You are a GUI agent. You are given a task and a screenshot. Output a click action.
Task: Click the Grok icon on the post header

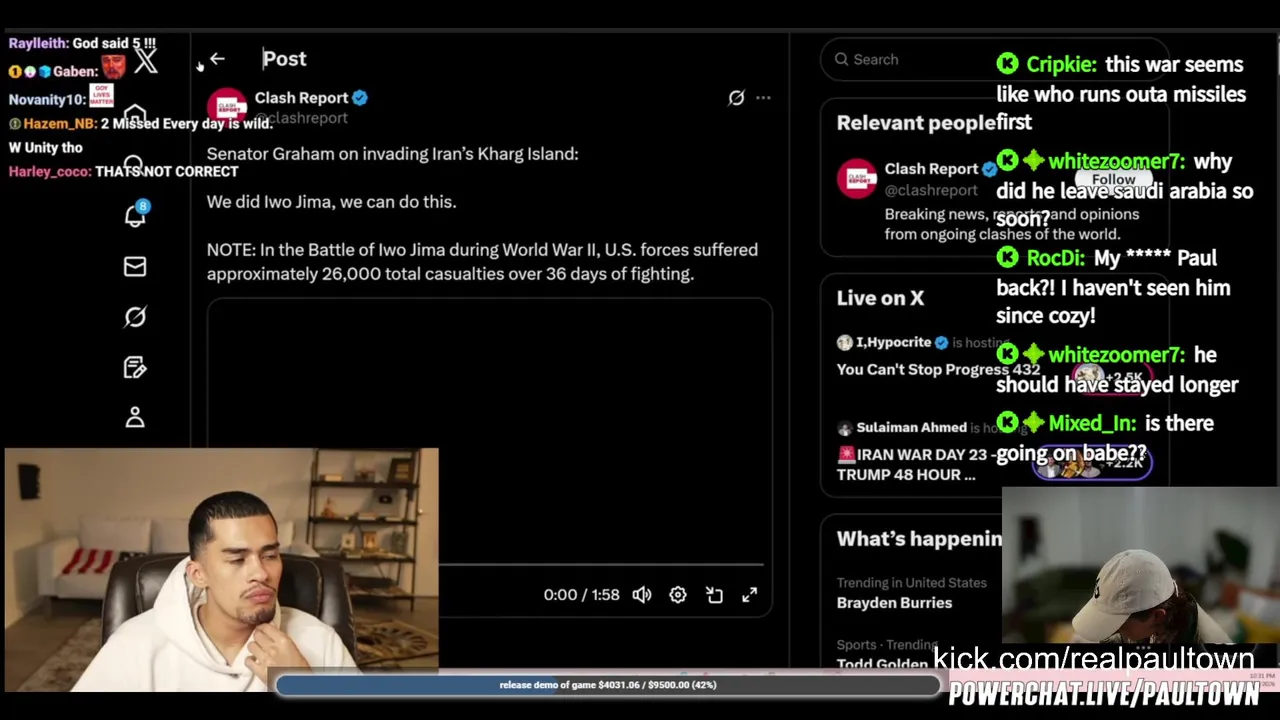coord(736,98)
